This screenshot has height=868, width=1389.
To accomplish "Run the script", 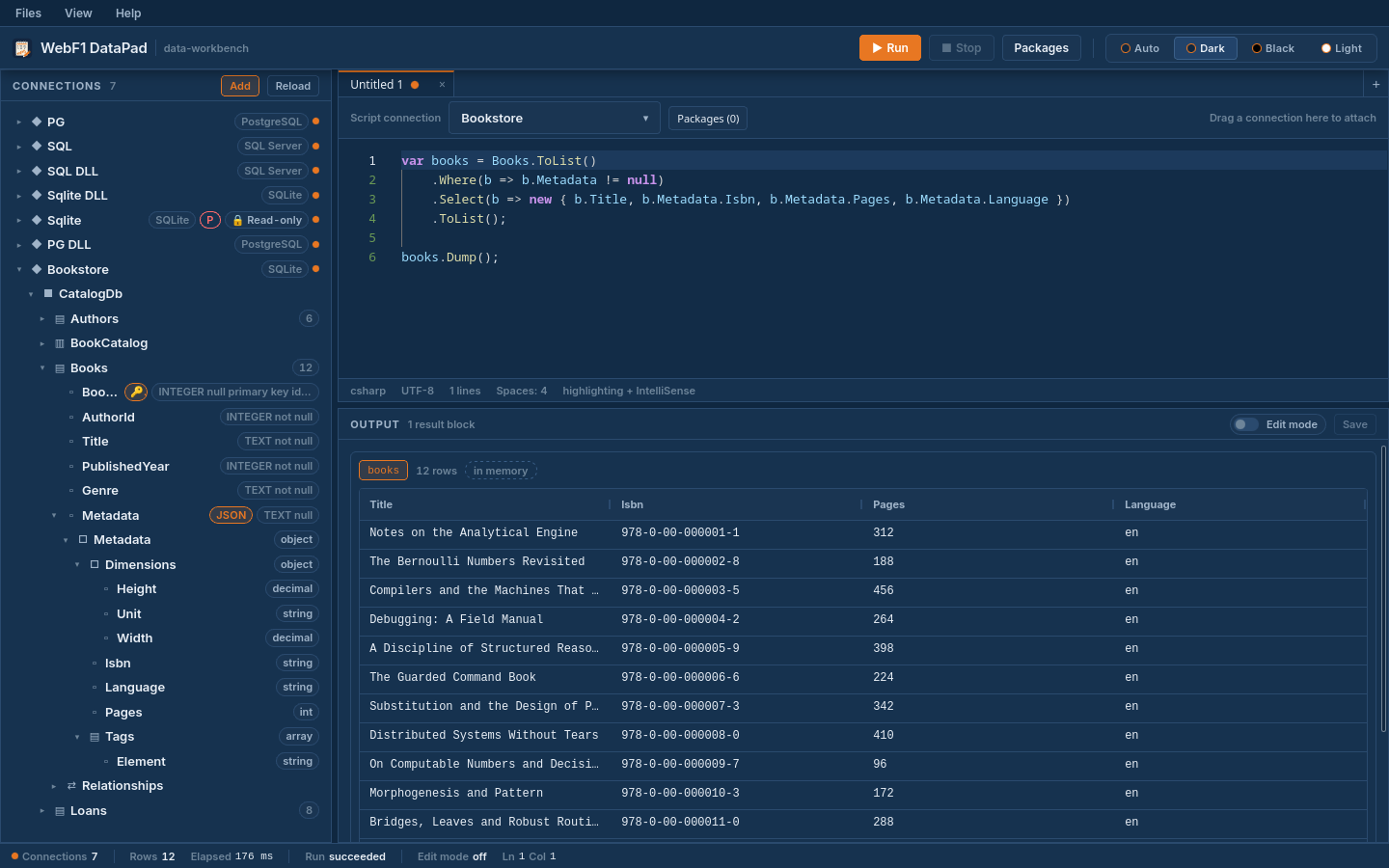I will [890, 48].
